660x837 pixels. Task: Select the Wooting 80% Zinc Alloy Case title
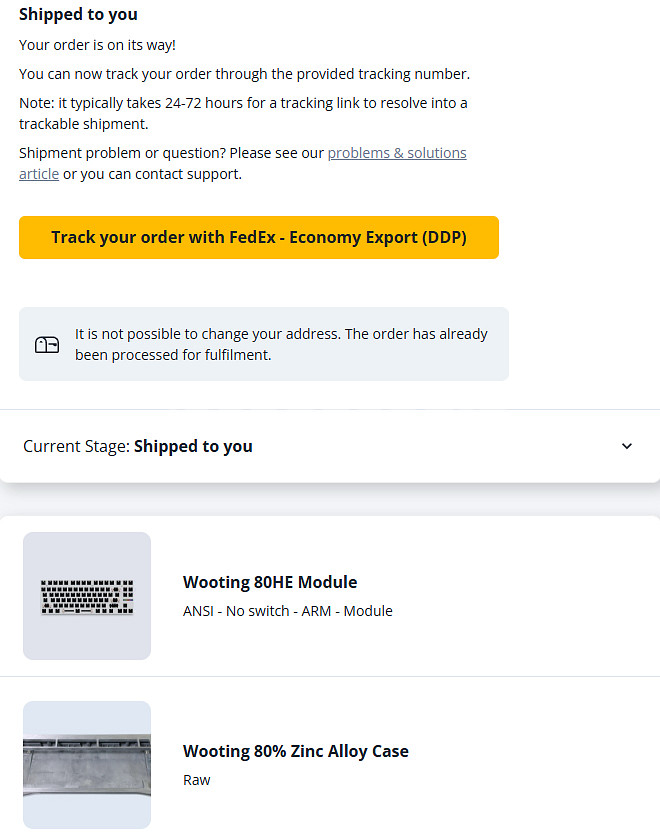[x=295, y=751]
